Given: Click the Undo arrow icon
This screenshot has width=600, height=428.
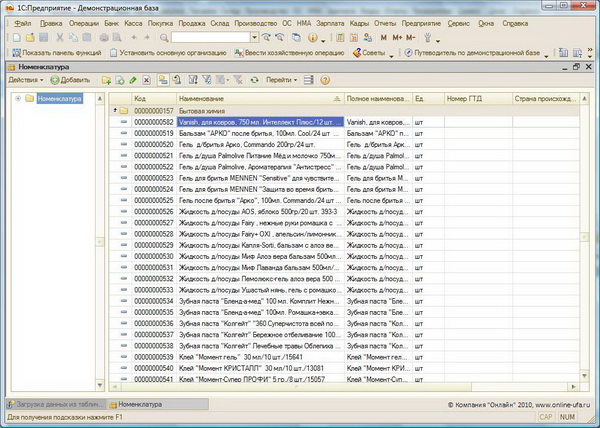Looking at the screenshot, I should coord(134,37).
